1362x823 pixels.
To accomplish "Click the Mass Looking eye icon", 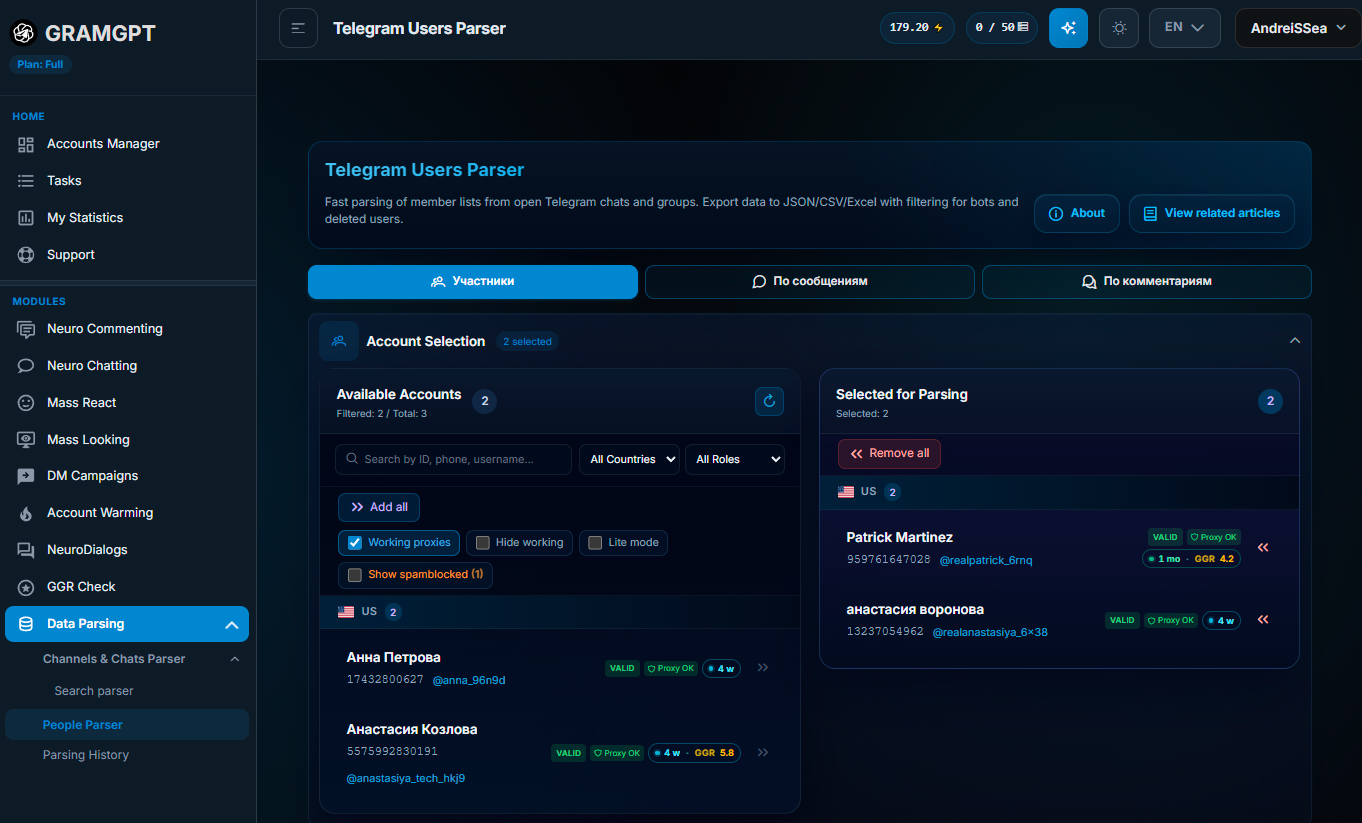I will [26, 440].
